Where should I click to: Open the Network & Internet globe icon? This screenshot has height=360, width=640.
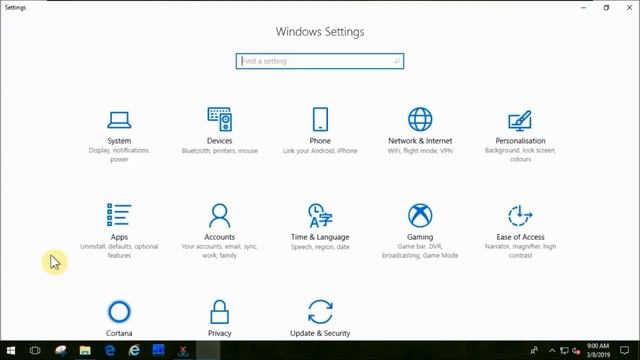point(420,119)
